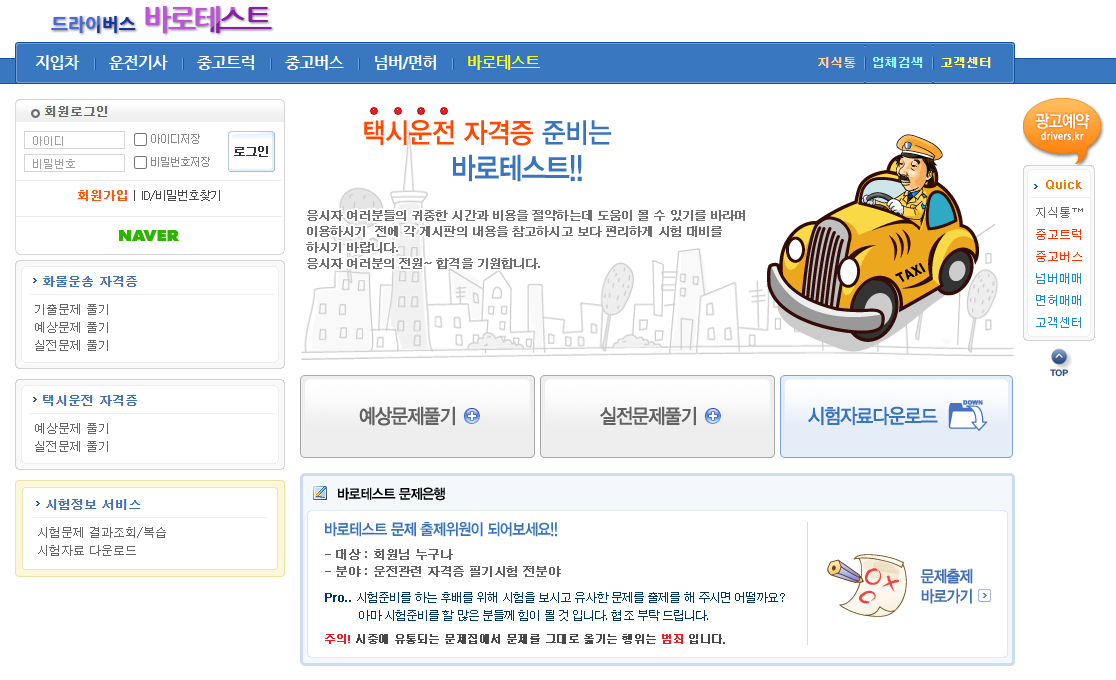Click the 드라이버스 바로테스트 logo
The width and height of the screenshot is (1116, 680).
click(161, 20)
